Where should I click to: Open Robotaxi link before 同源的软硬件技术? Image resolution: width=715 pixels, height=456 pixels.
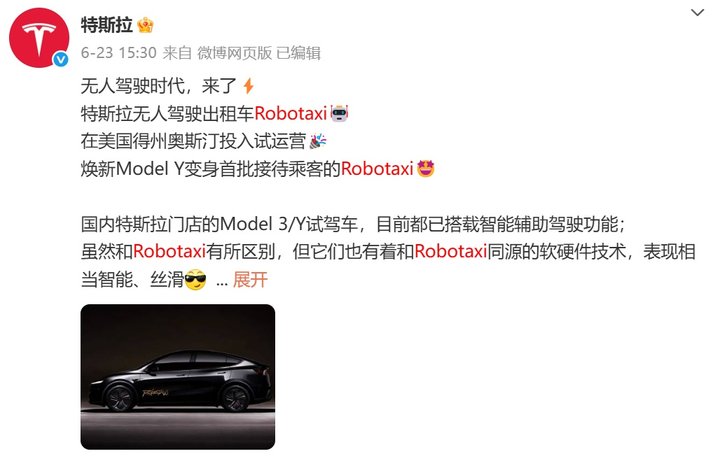click(451, 252)
